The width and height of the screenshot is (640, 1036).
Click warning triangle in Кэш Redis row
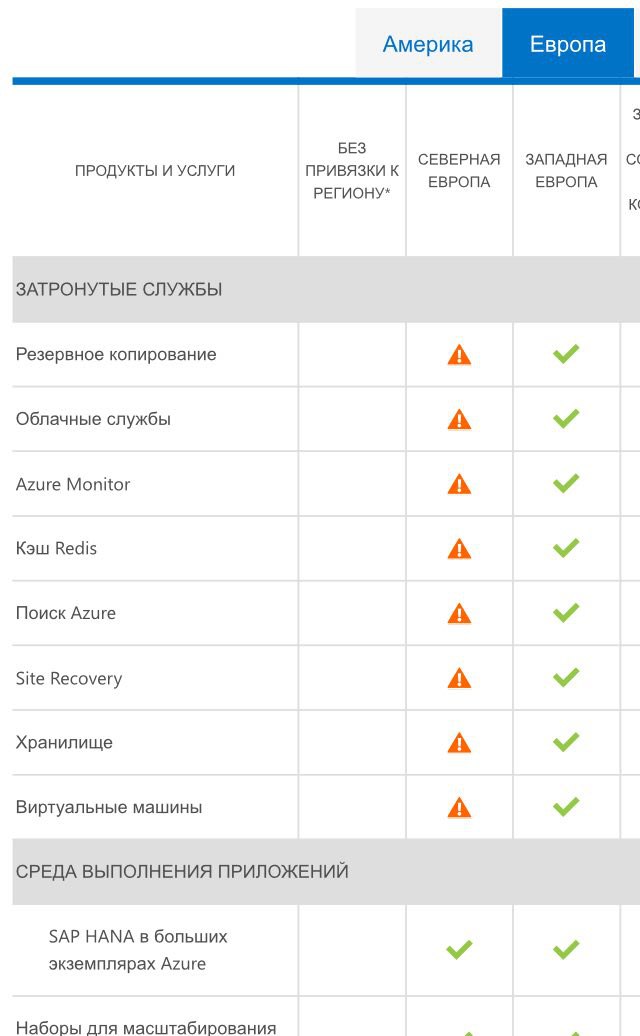pos(459,549)
